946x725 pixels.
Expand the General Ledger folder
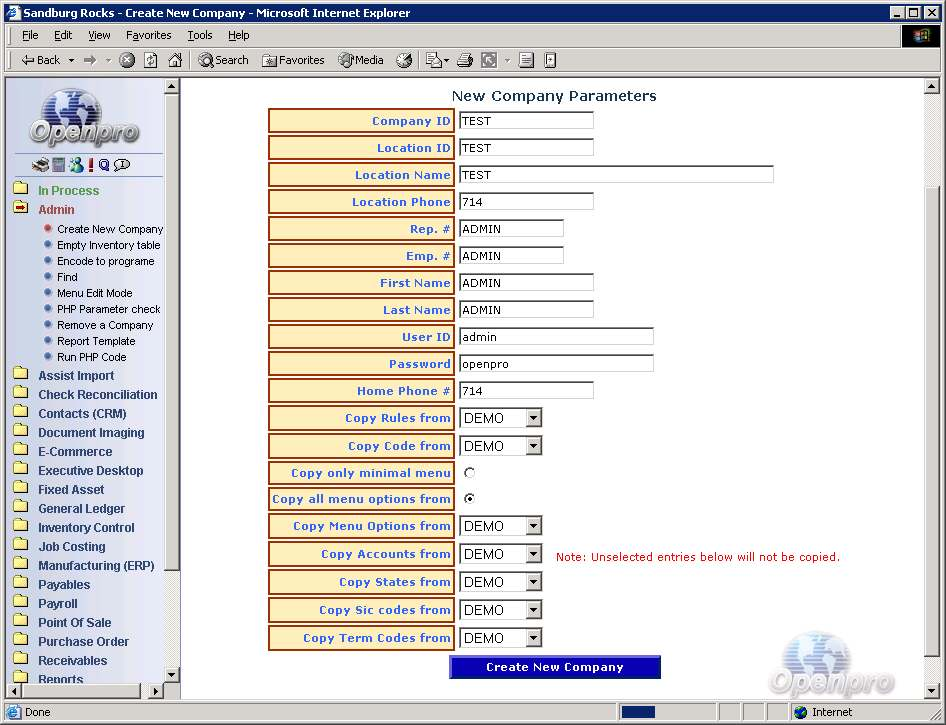[x=81, y=509]
